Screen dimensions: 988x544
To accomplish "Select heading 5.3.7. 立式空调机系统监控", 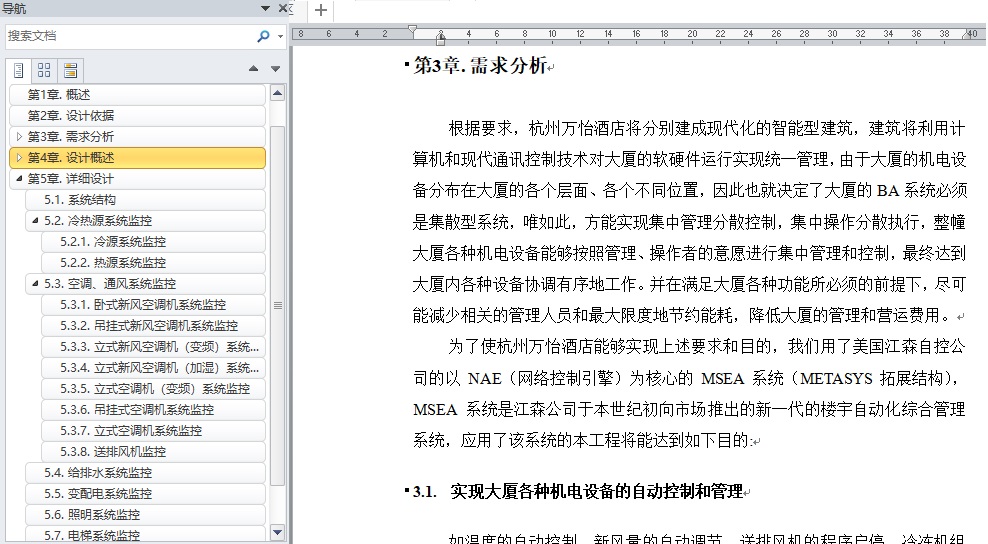I will coord(154,431).
